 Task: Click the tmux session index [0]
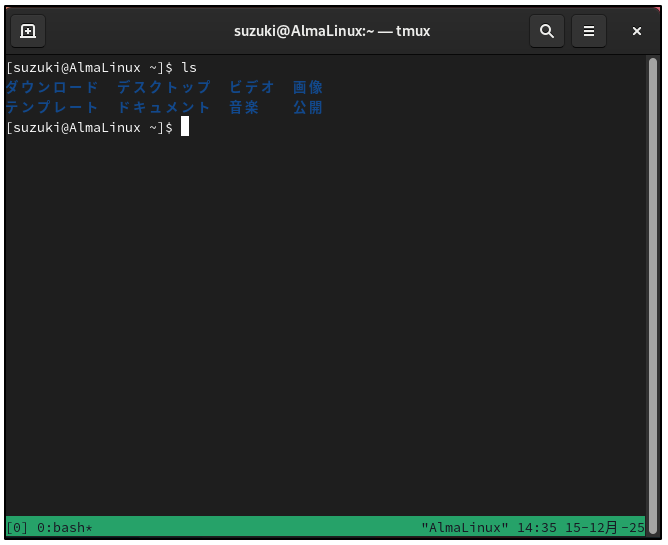point(17,527)
